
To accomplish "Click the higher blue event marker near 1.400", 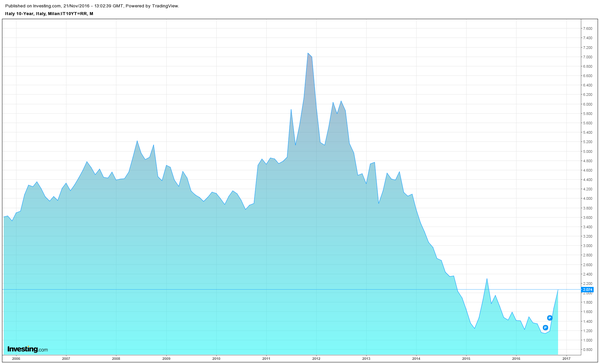I will (x=550, y=318).
